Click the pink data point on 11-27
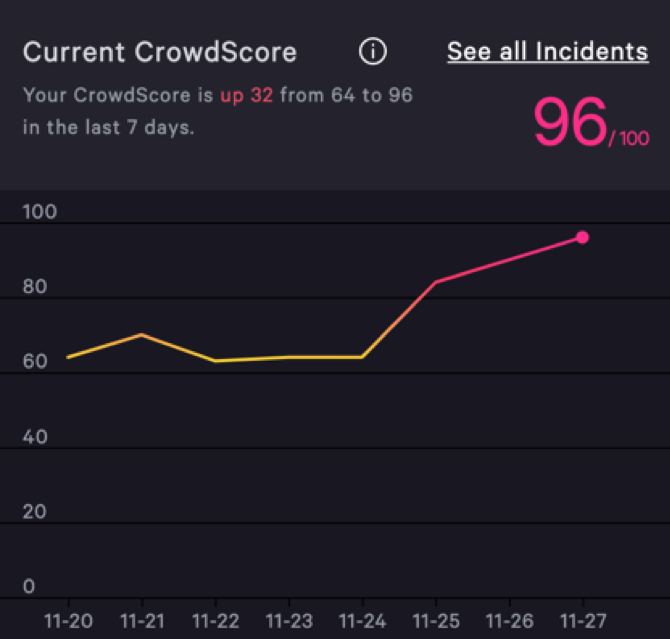Viewport: 670px width, 639px height. pos(582,238)
